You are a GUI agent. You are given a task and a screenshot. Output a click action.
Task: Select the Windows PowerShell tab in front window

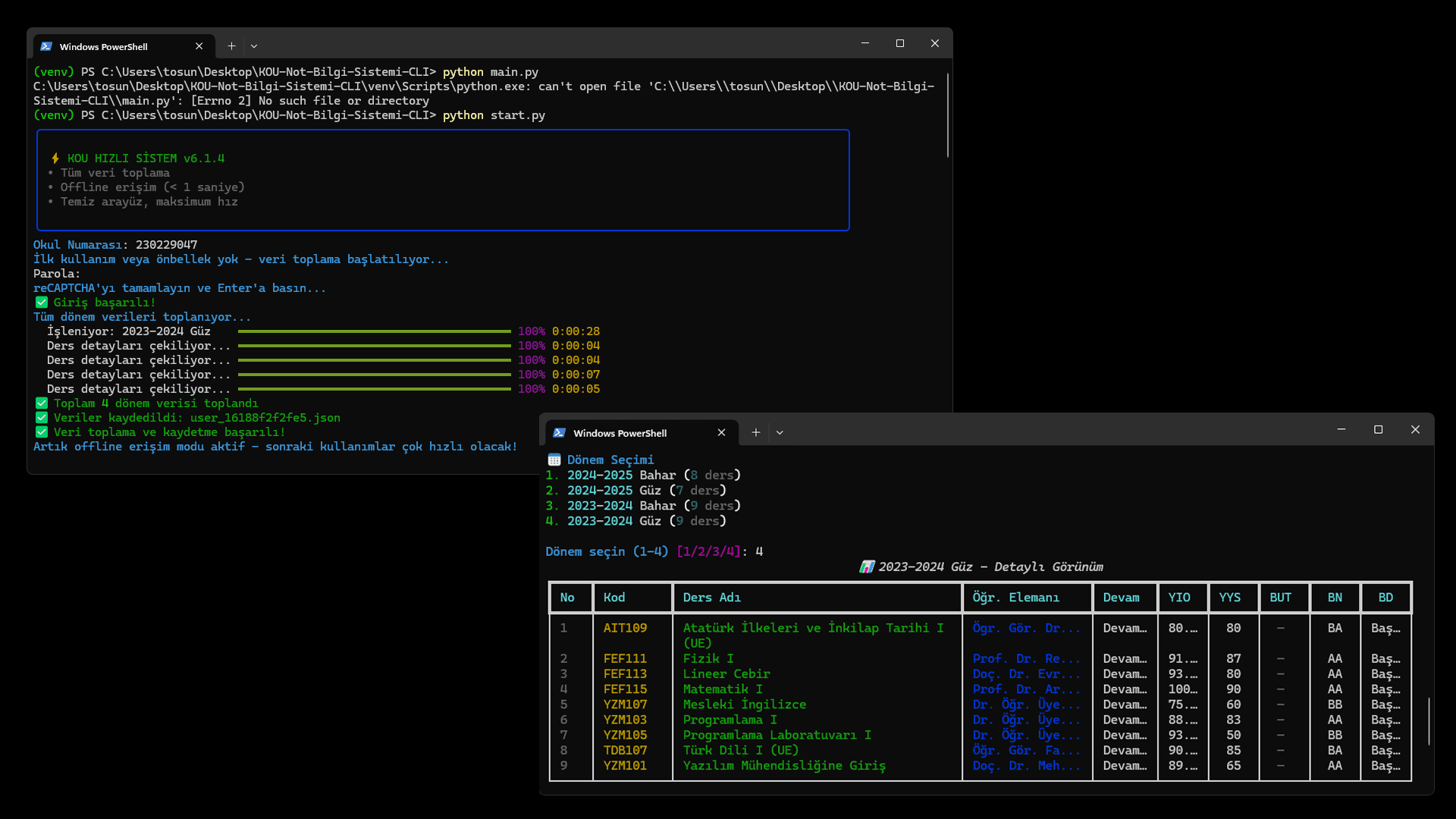point(642,432)
